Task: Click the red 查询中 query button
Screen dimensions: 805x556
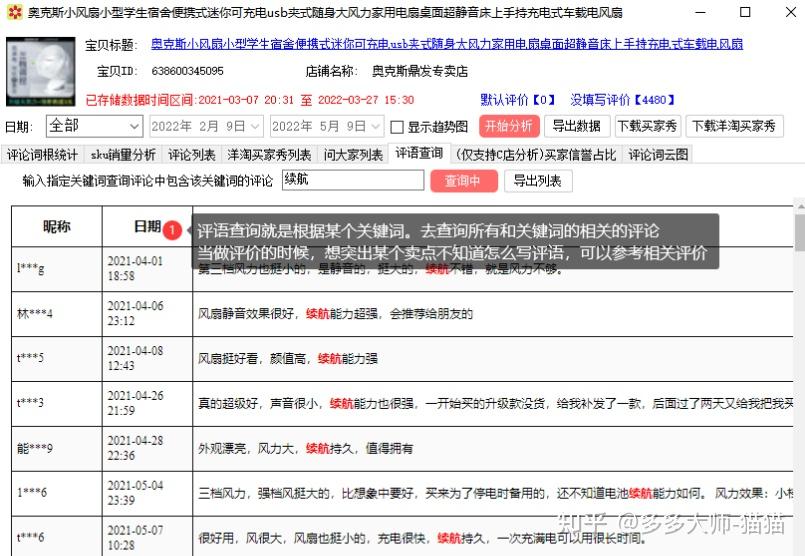Action: coord(463,181)
